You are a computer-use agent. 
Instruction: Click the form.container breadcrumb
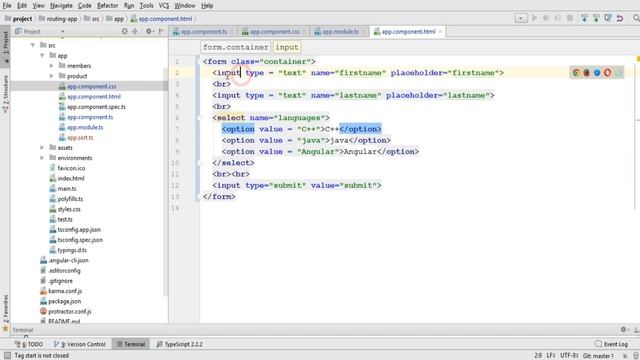click(236, 47)
